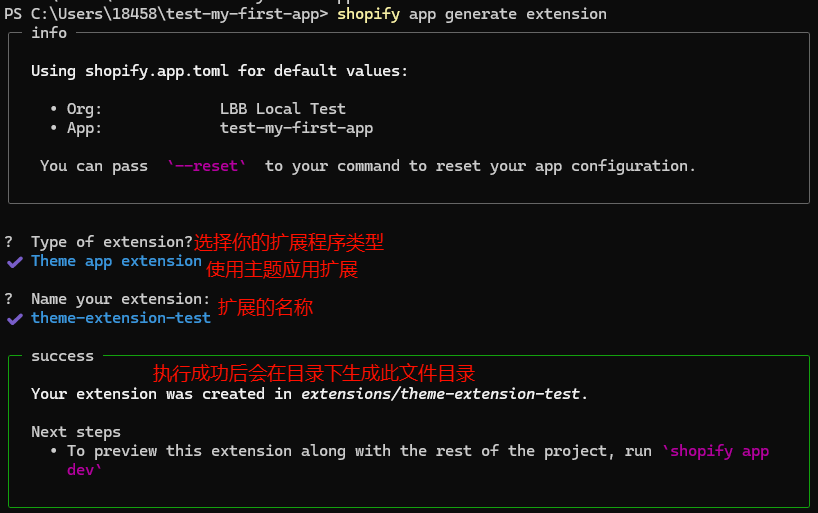This screenshot has height=513, width=818.
Task: Click the red annotation 扩展的名称
Action: coord(265,307)
